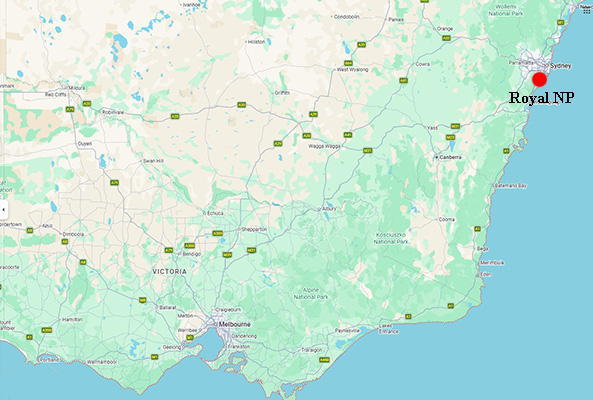Click the Geelong town label
Image resolution: width=593 pixels, height=400 pixels.
172,347
